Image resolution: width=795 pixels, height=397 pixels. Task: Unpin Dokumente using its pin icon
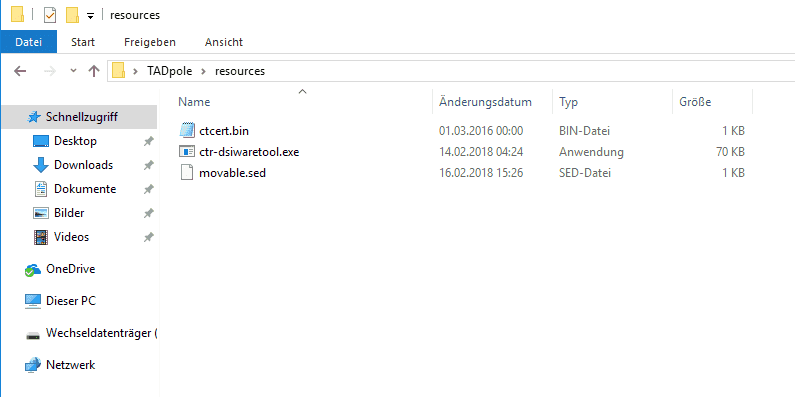click(x=148, y=190)
